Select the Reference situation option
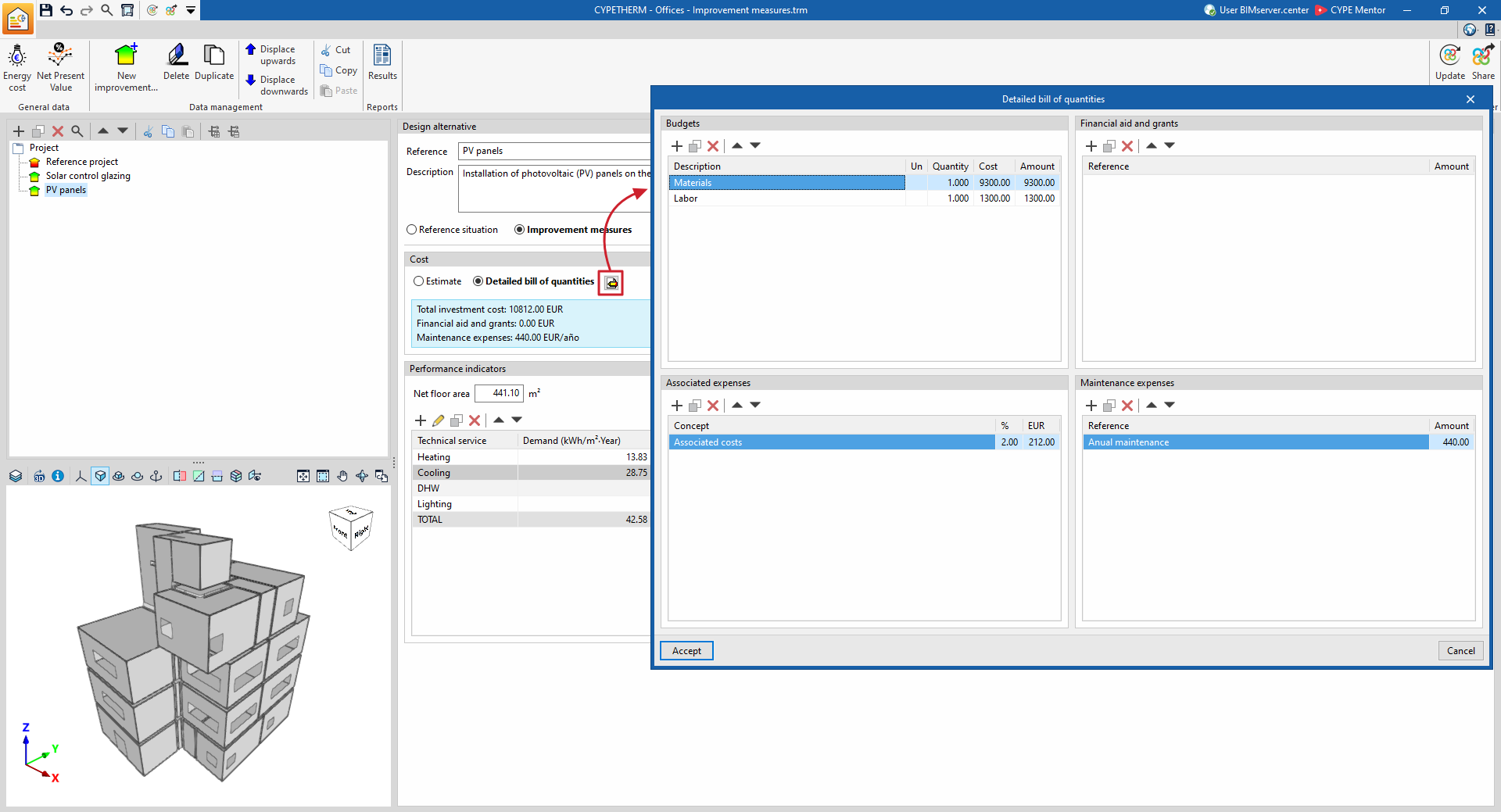This screenshot has width=1501, height=812. point(452,230)
